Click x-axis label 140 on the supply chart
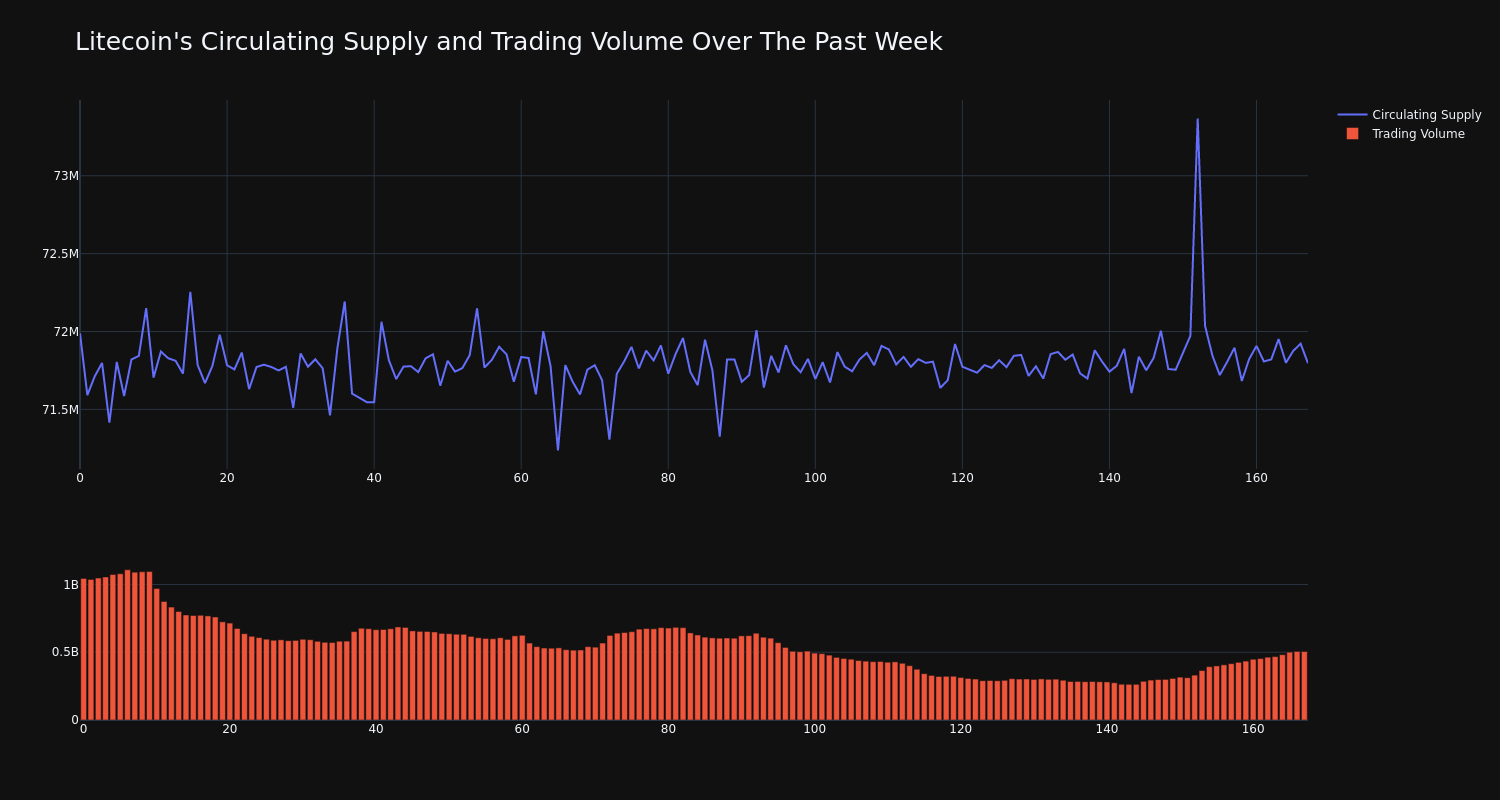The image size is (1500, 800). point(1109,478)
